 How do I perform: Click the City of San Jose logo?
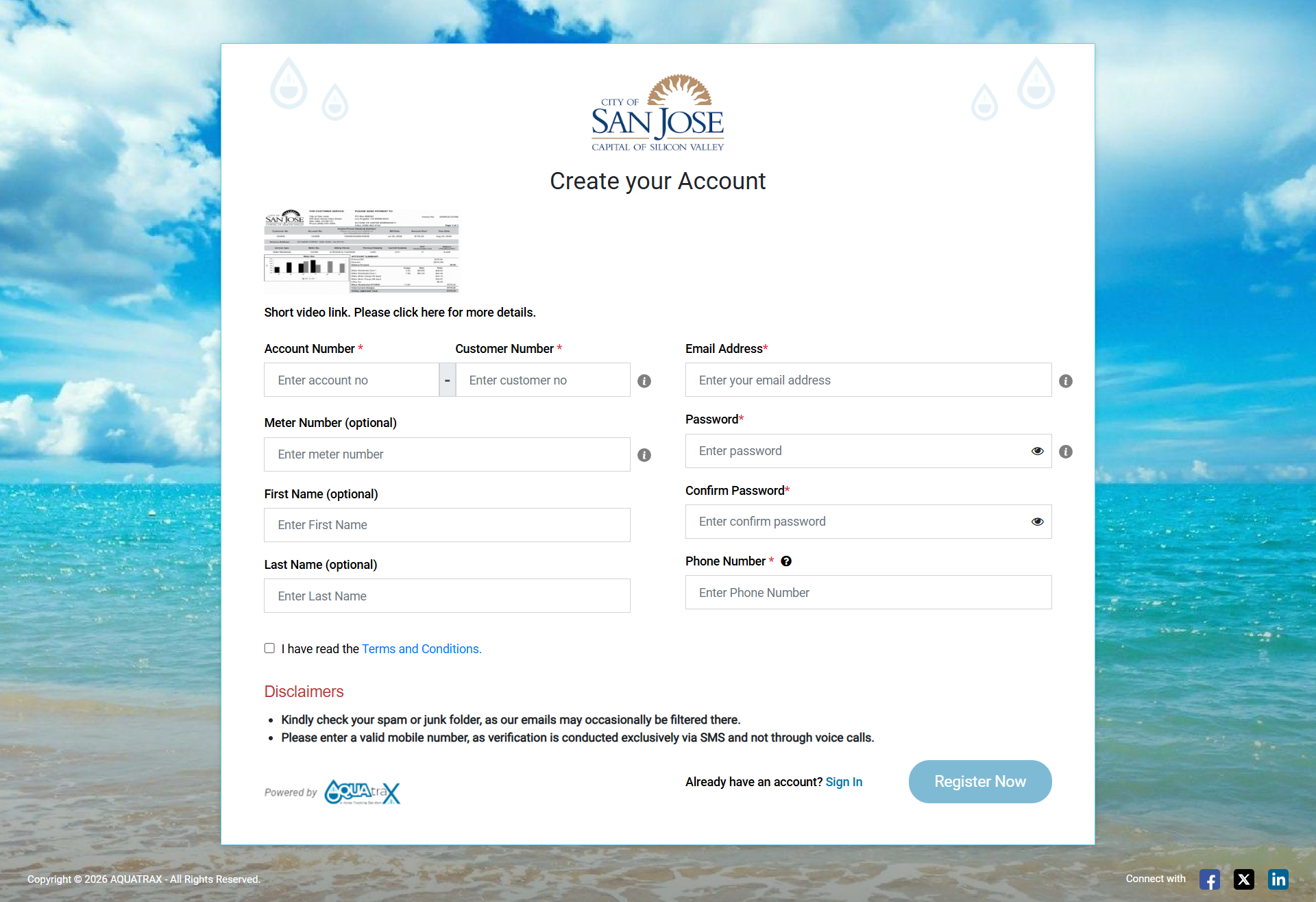click(658, 112)
